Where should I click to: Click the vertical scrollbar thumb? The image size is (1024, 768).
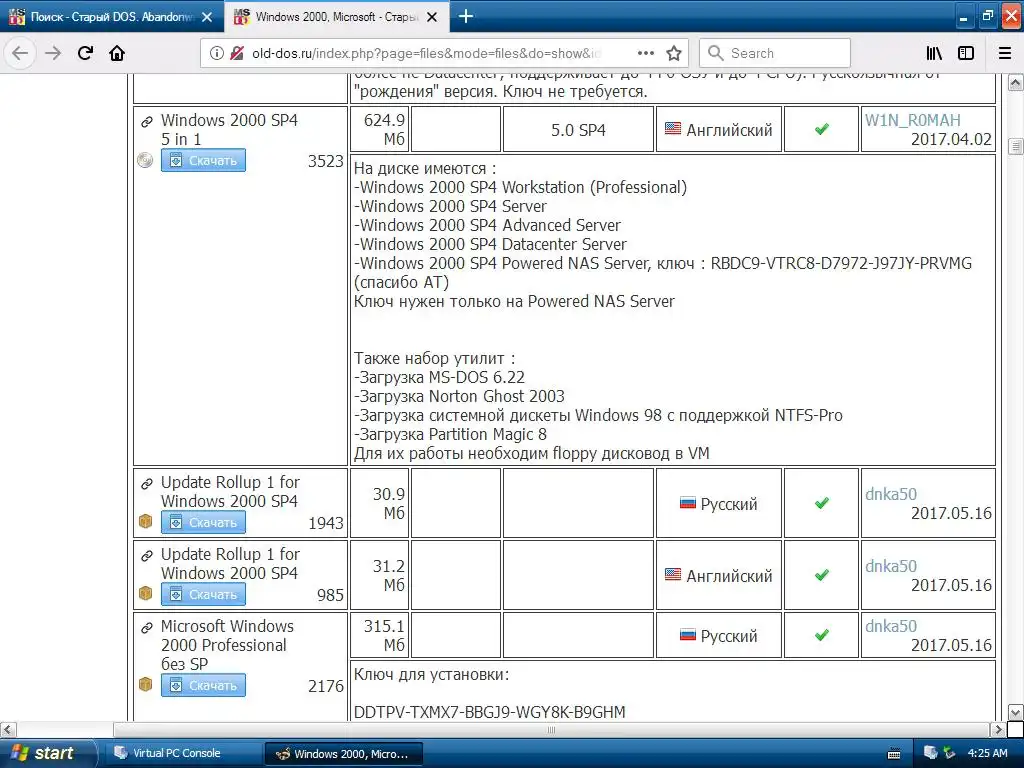click(1016, 146)
